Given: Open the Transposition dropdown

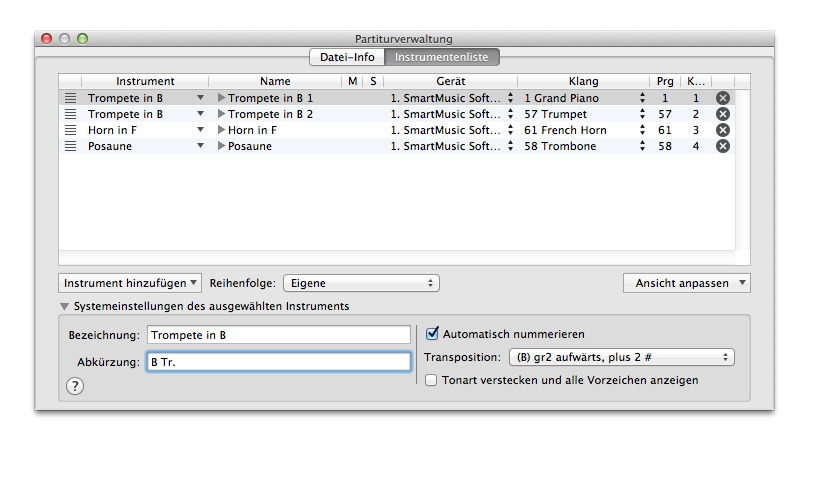Looking at the screenshot, I should click(621, 357).
